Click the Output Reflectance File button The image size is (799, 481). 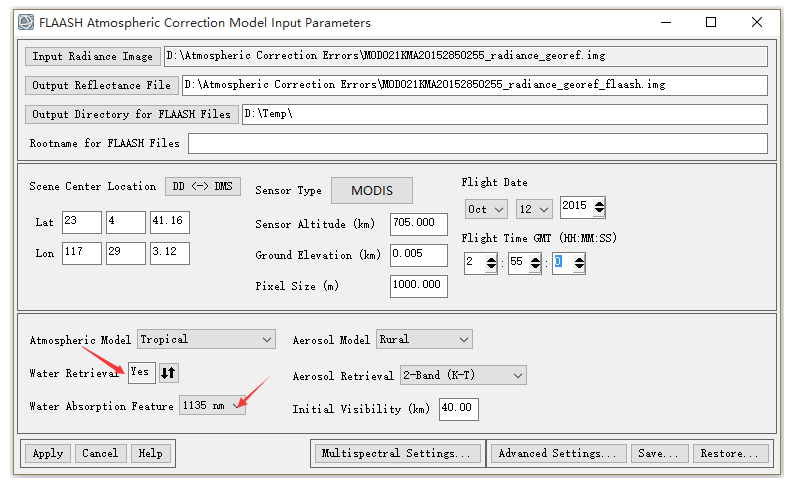point(101,85)
